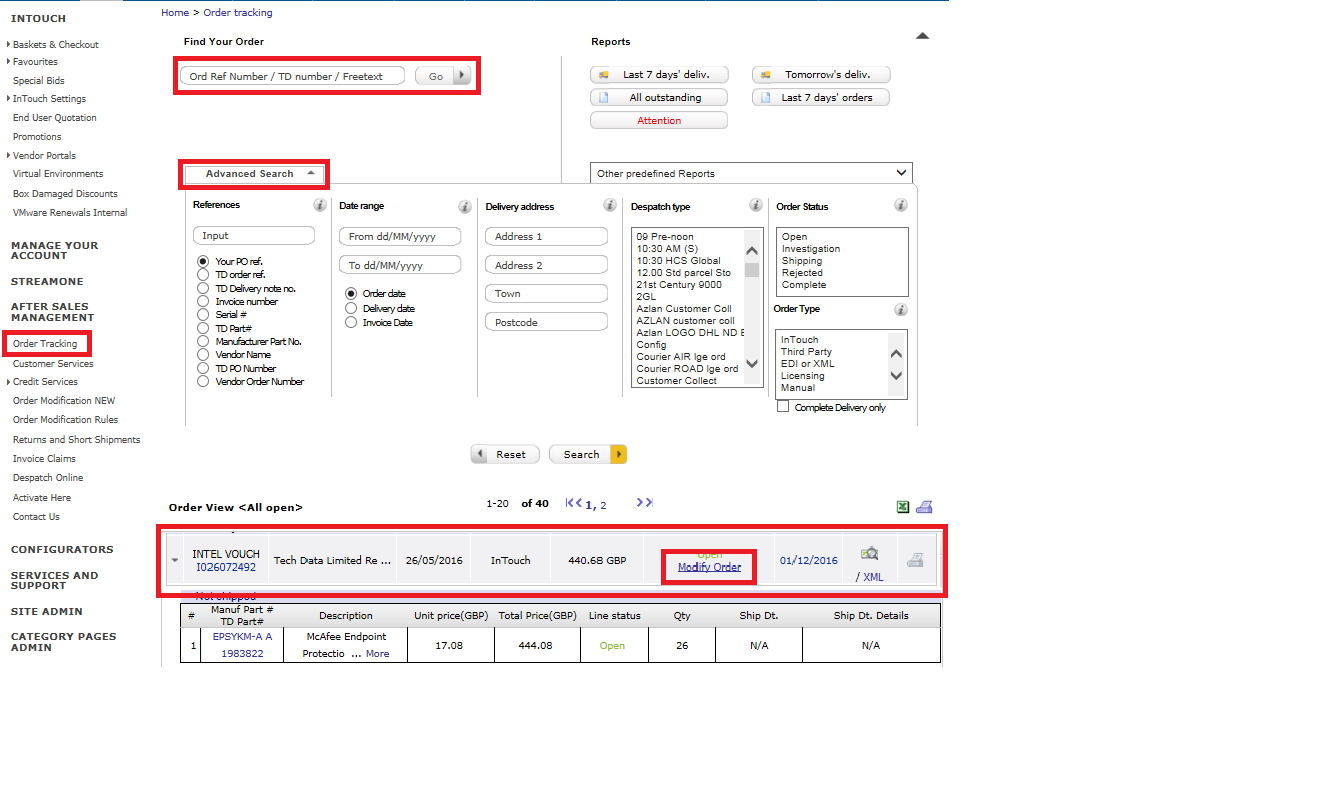Click the printer icon beside Excel export
This screenshot has height=800, width=1325.
pyautogui.click(x=925, y=507)
